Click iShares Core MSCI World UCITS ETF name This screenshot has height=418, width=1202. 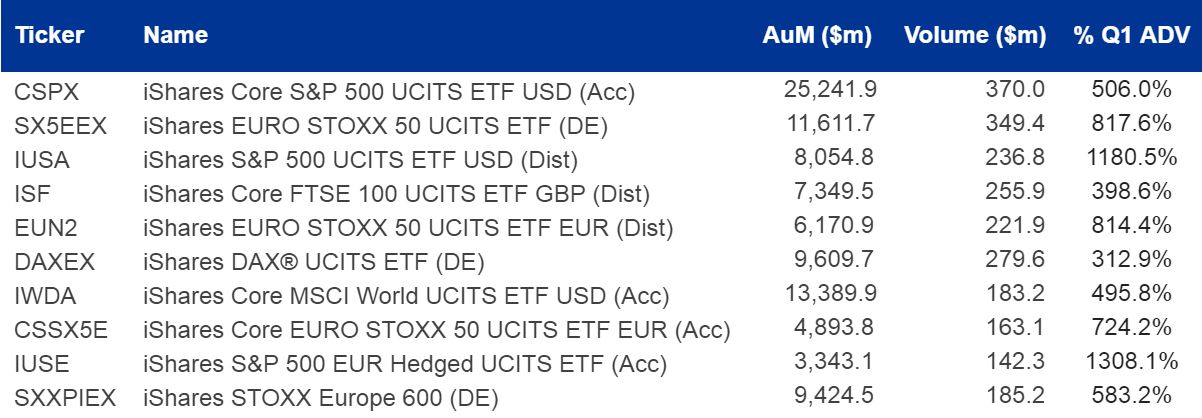coord(406,297)
